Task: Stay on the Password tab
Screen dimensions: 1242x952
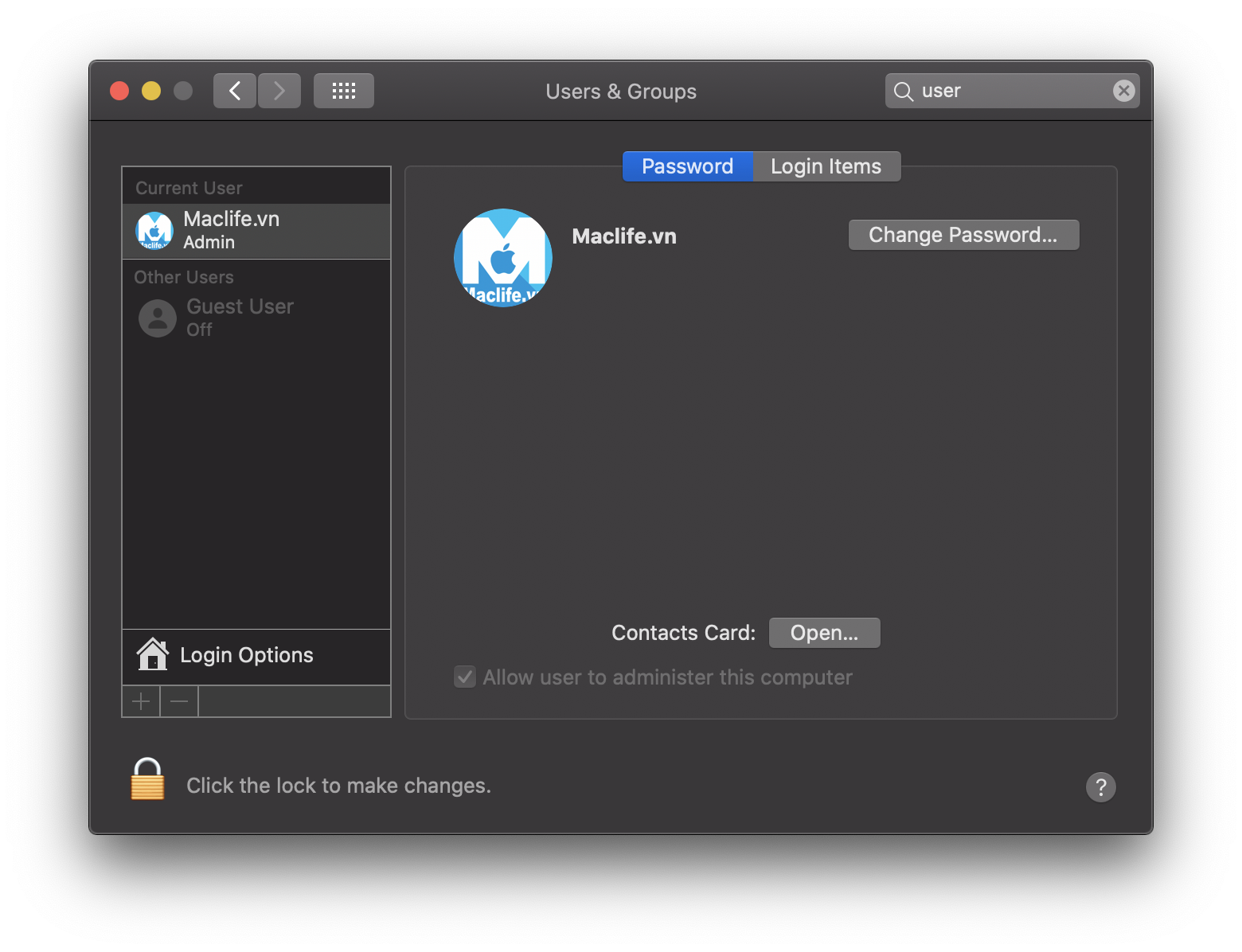Action: pyautogui.click(x=687, y=166)
